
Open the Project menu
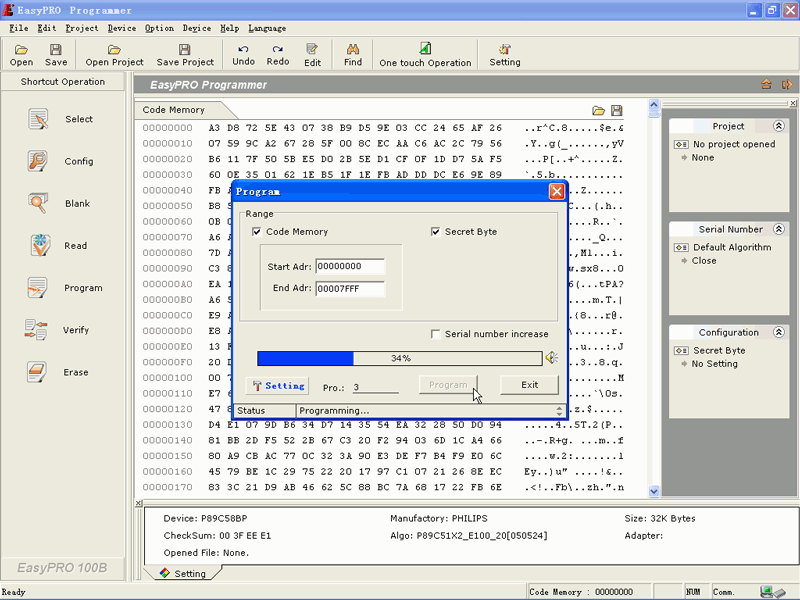(81, 28)
